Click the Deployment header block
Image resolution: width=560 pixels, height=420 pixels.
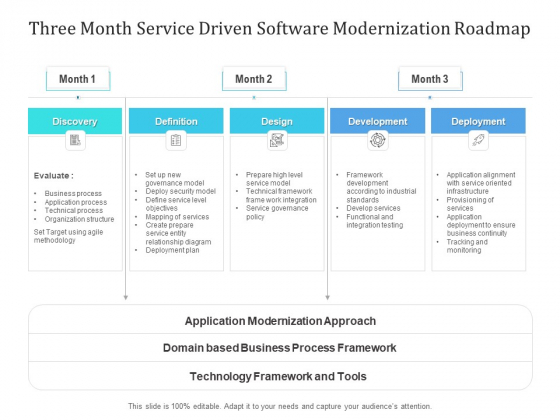[x=478, y=121]
